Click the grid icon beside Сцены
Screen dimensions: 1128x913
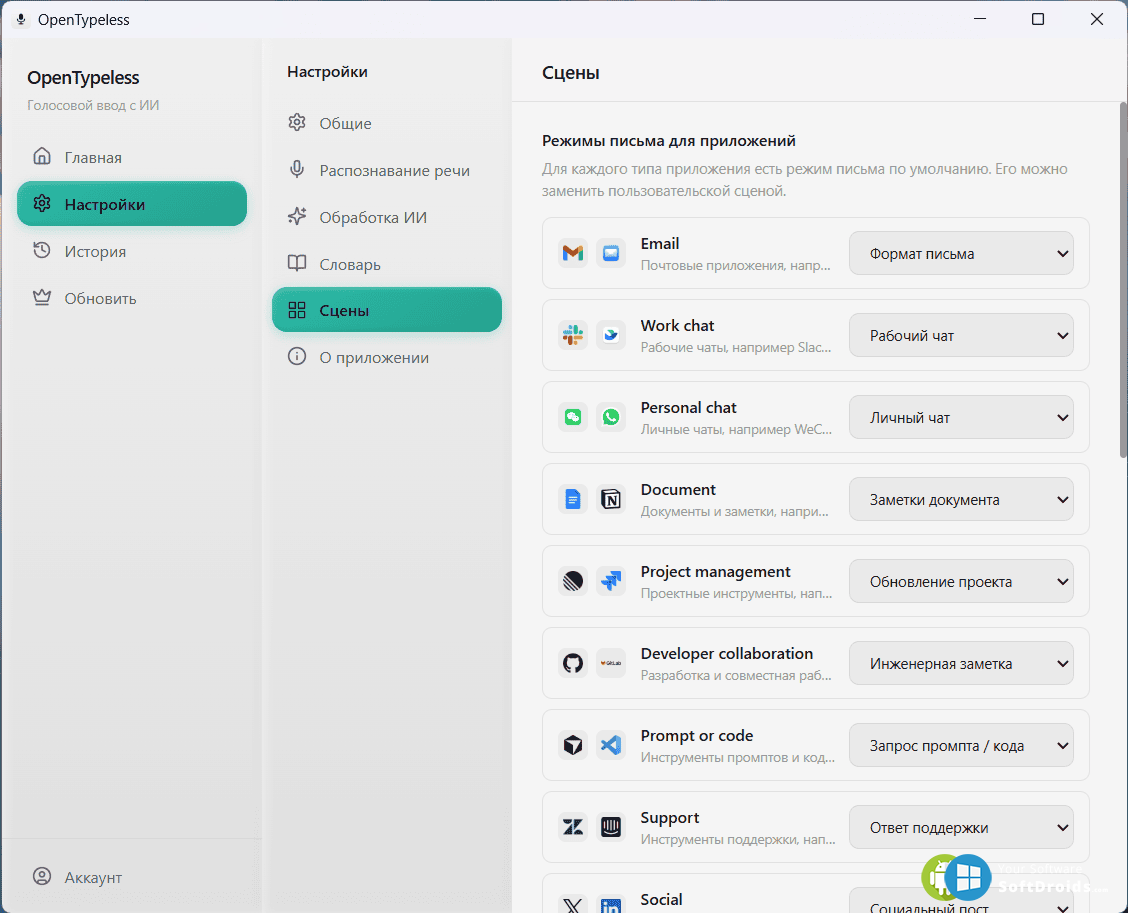(296, 310)
